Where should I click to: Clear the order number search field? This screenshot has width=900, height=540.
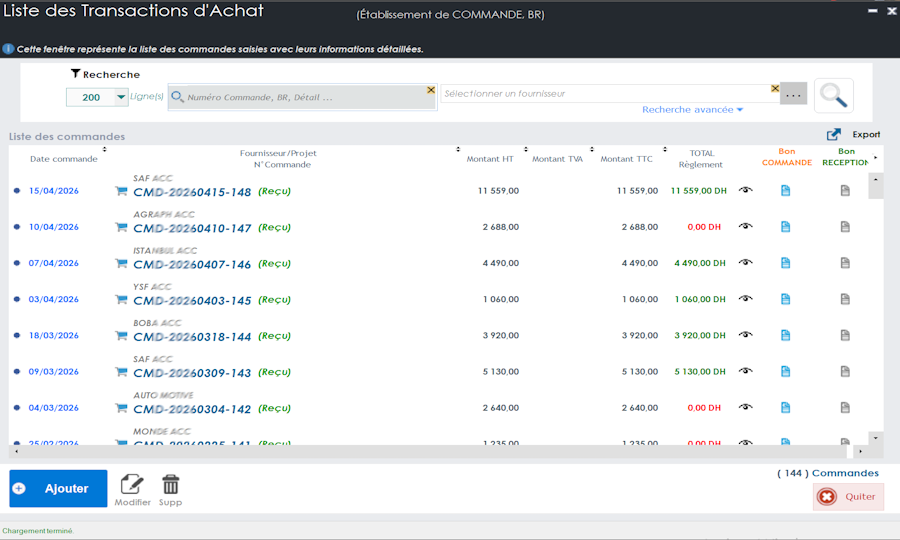pos(430,90)
